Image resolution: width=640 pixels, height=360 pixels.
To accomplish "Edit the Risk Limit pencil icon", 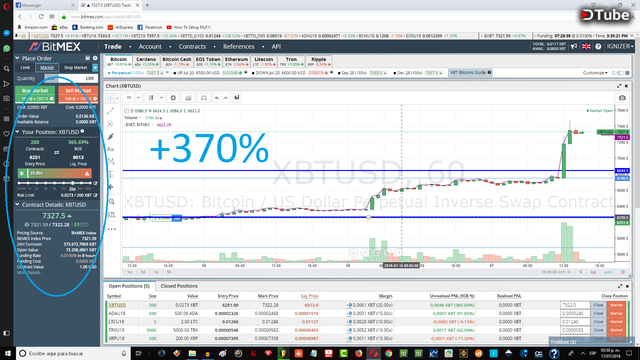I will point(95,195).
